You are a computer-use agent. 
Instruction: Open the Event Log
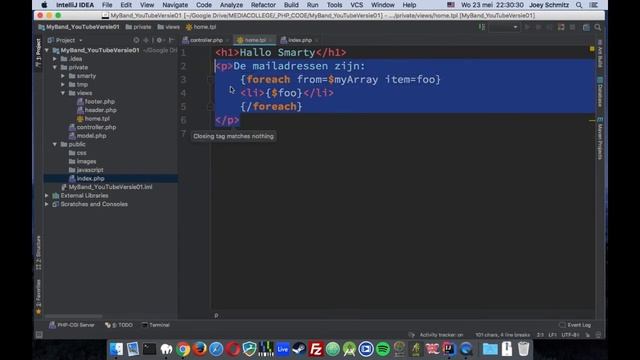(x=575, y=325)
